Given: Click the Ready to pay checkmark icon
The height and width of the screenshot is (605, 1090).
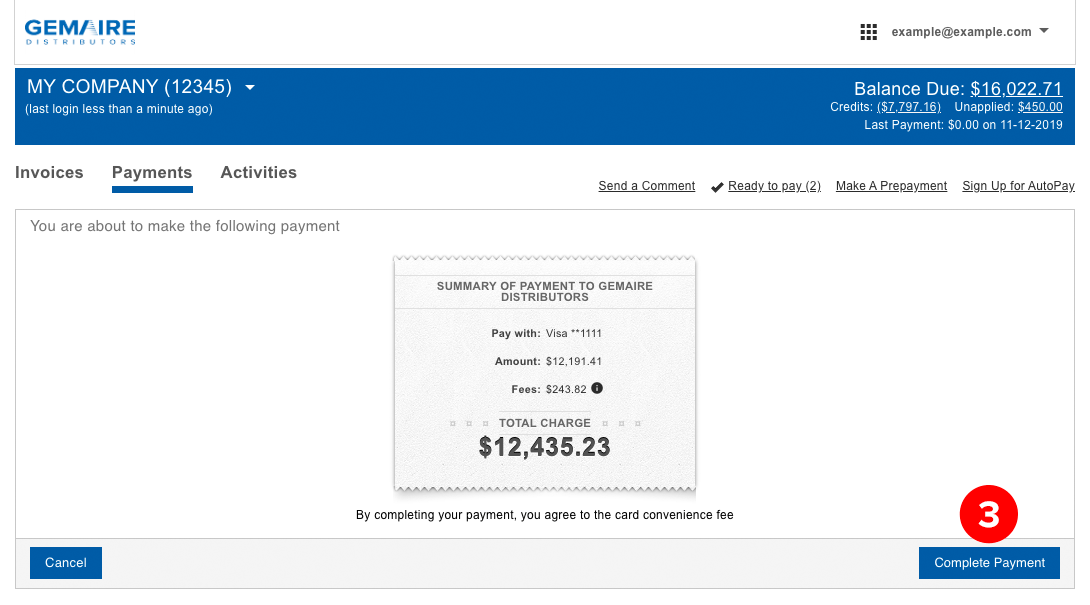Looking at the screenshot, I should pos(717,187).
